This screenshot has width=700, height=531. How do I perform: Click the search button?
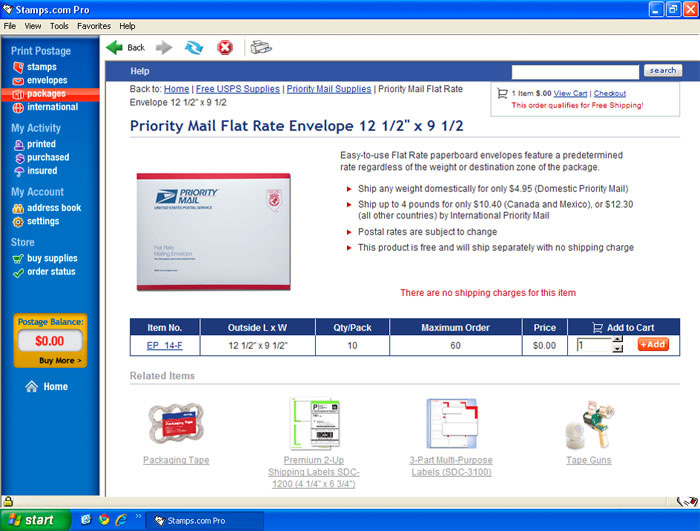point(663,71)
